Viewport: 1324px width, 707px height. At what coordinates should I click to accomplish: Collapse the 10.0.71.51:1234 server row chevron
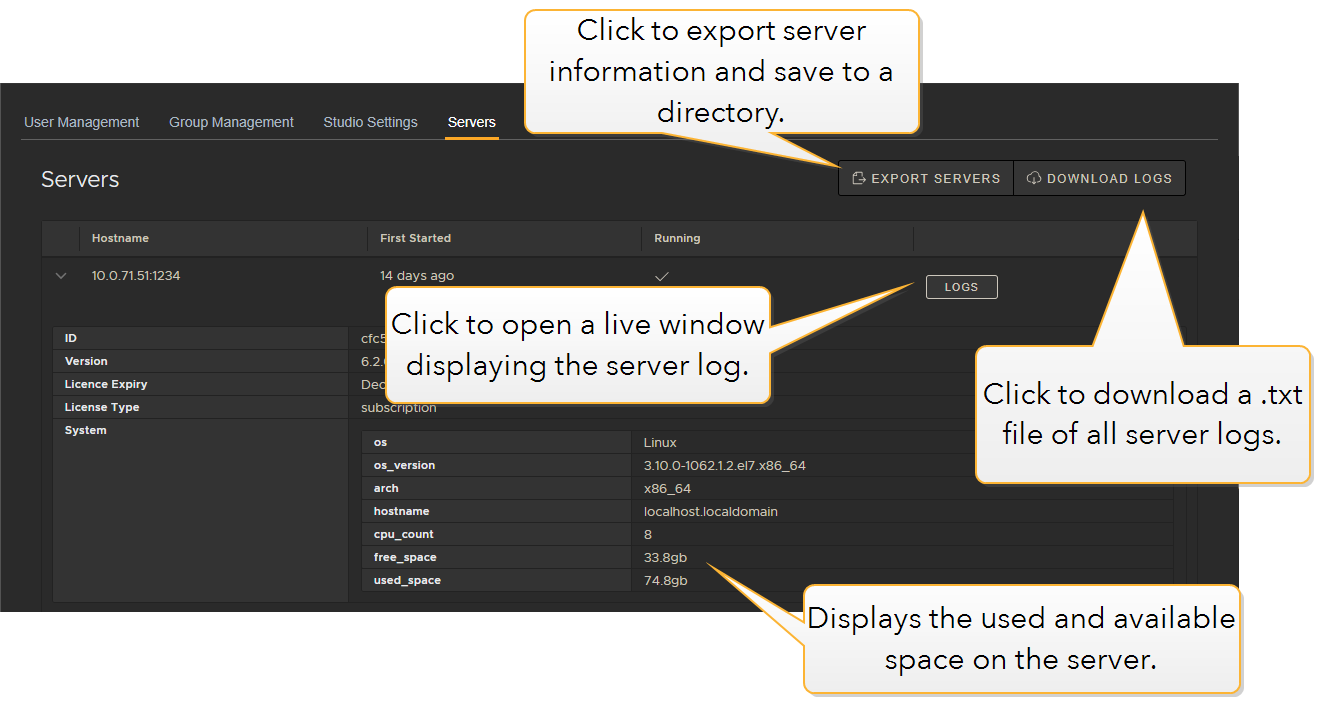coord(61,276)
